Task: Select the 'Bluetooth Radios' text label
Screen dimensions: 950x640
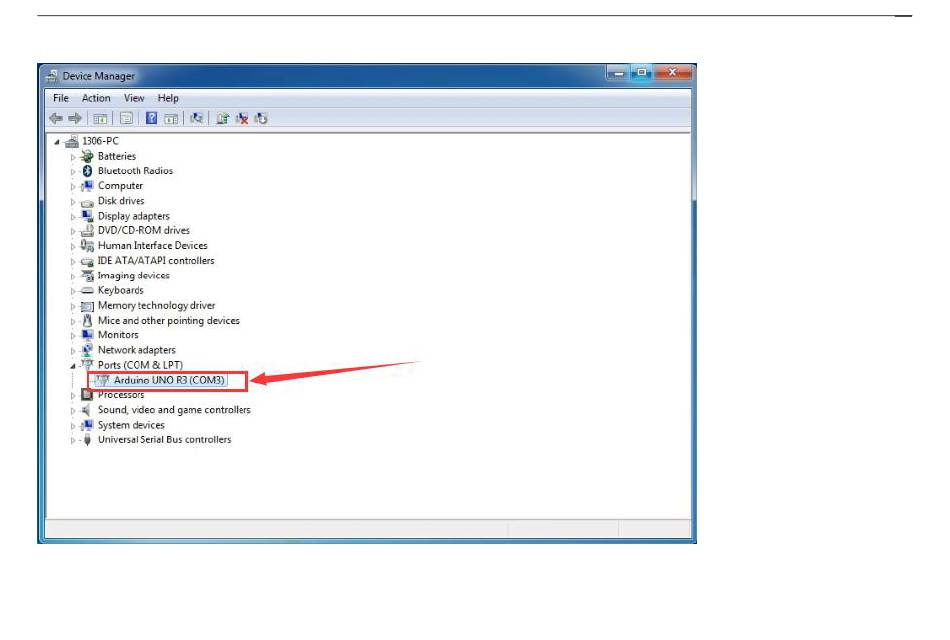Action: point(135,171)
